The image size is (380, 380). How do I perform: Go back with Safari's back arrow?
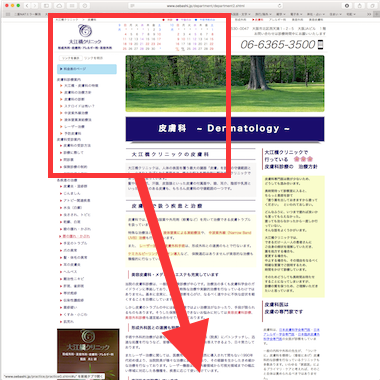pyautogui.click(x=27, y=6)
